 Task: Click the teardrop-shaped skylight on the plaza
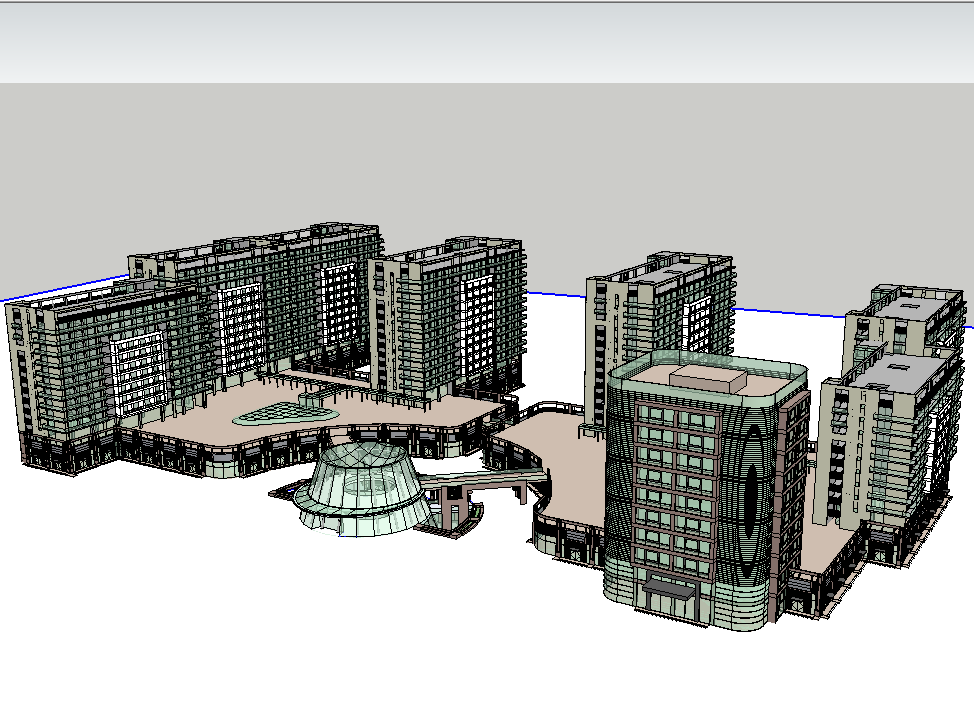click(285, 413)
